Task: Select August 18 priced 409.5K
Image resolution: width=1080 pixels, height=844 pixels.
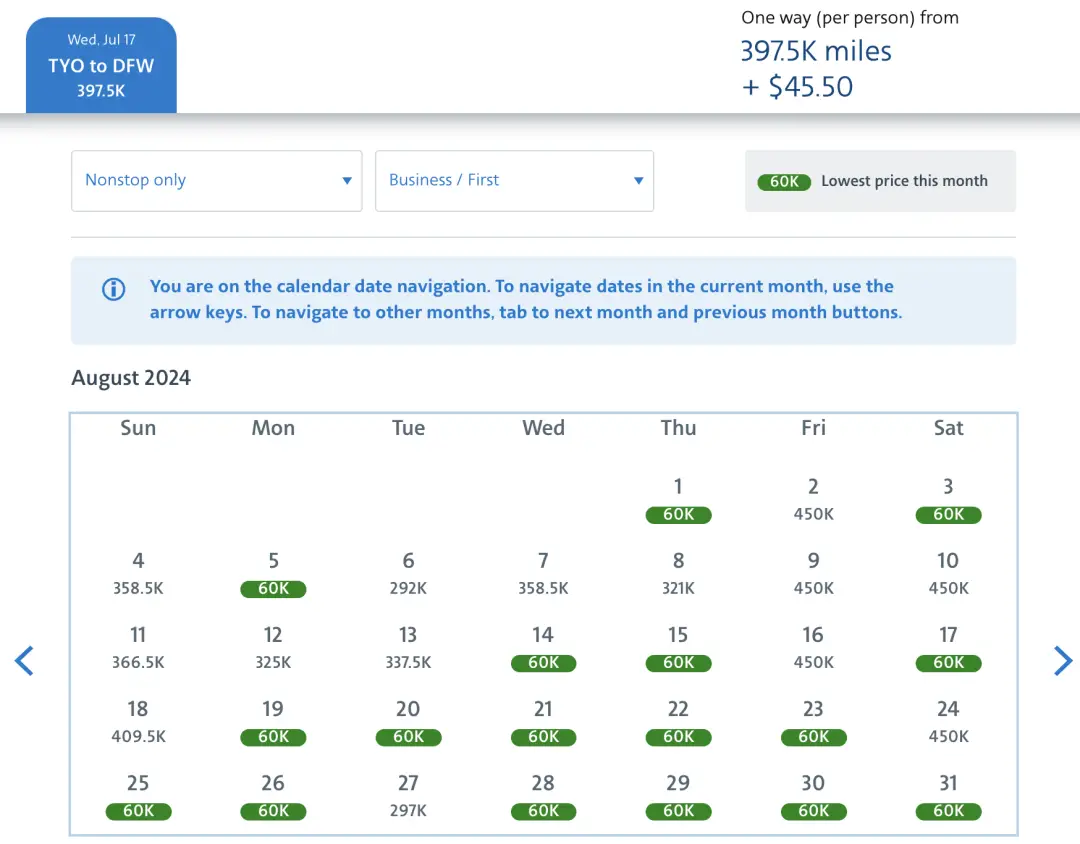Action: point(138,722)
